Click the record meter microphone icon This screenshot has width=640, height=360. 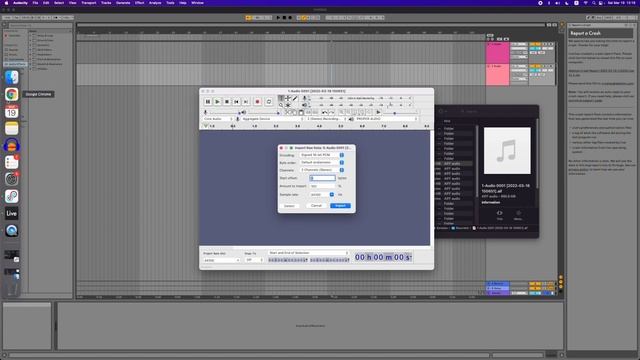(304, 98)
